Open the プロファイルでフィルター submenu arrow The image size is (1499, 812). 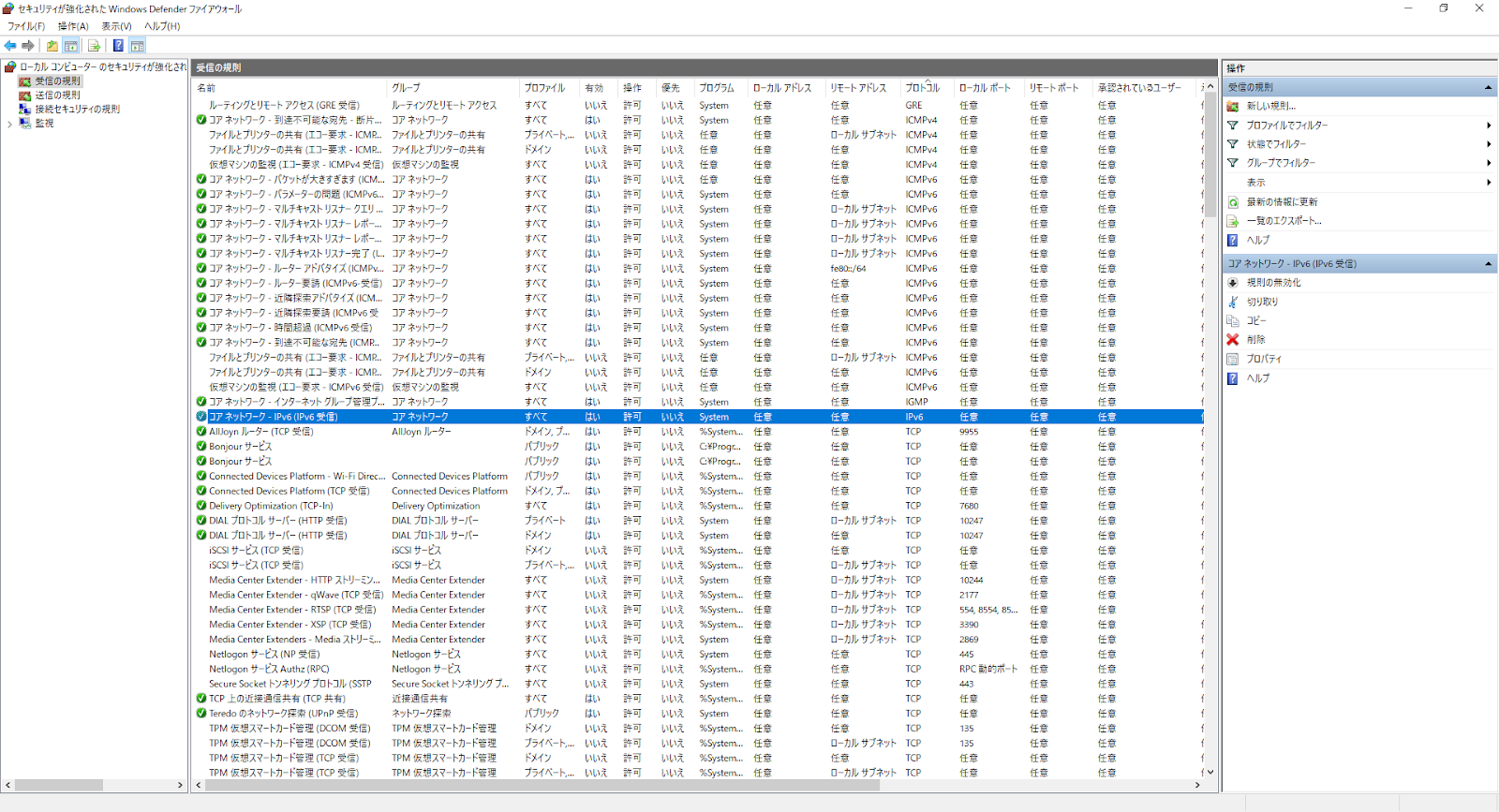pos(1489,125)
